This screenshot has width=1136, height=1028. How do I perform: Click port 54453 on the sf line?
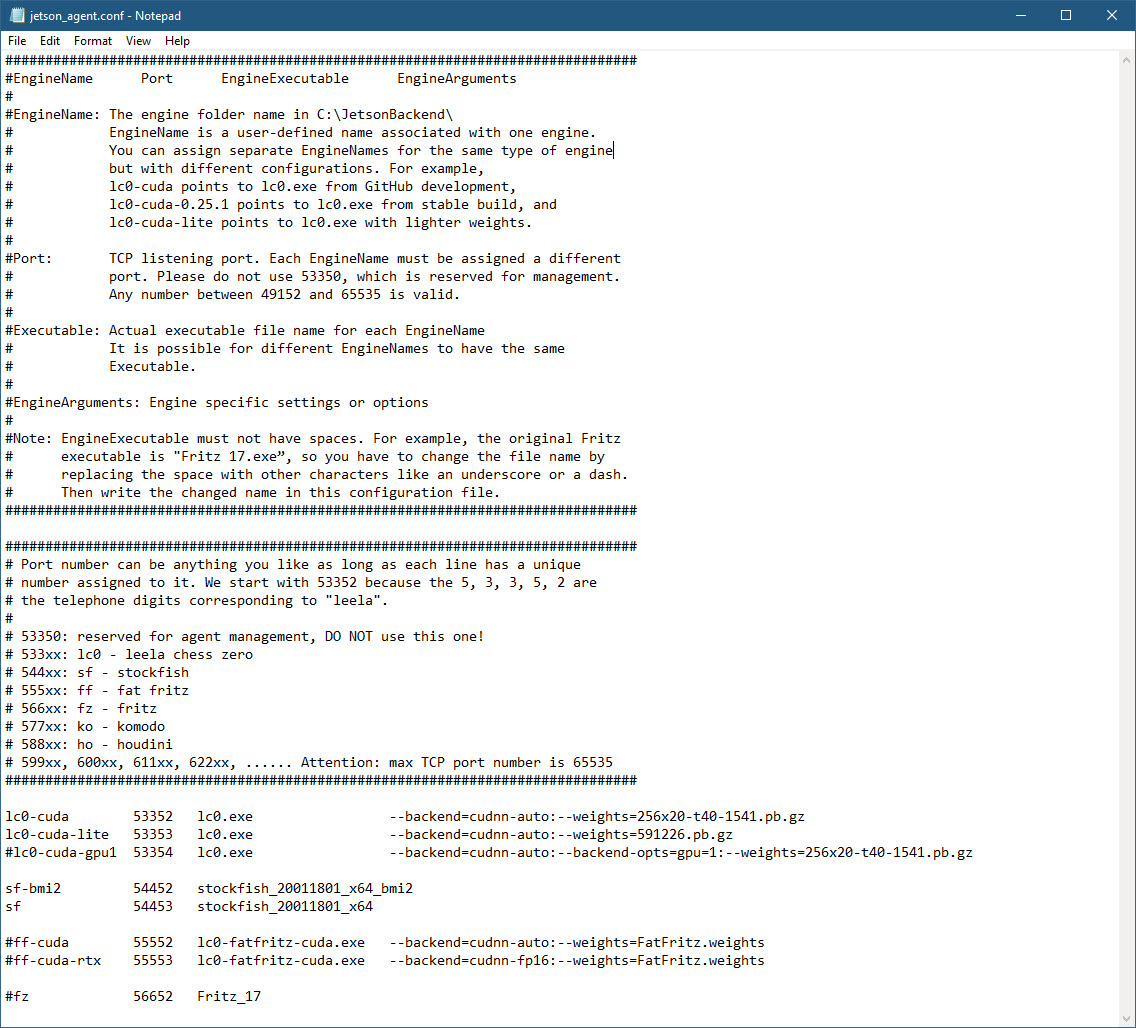pyautogui.click(x=153, y=907)
